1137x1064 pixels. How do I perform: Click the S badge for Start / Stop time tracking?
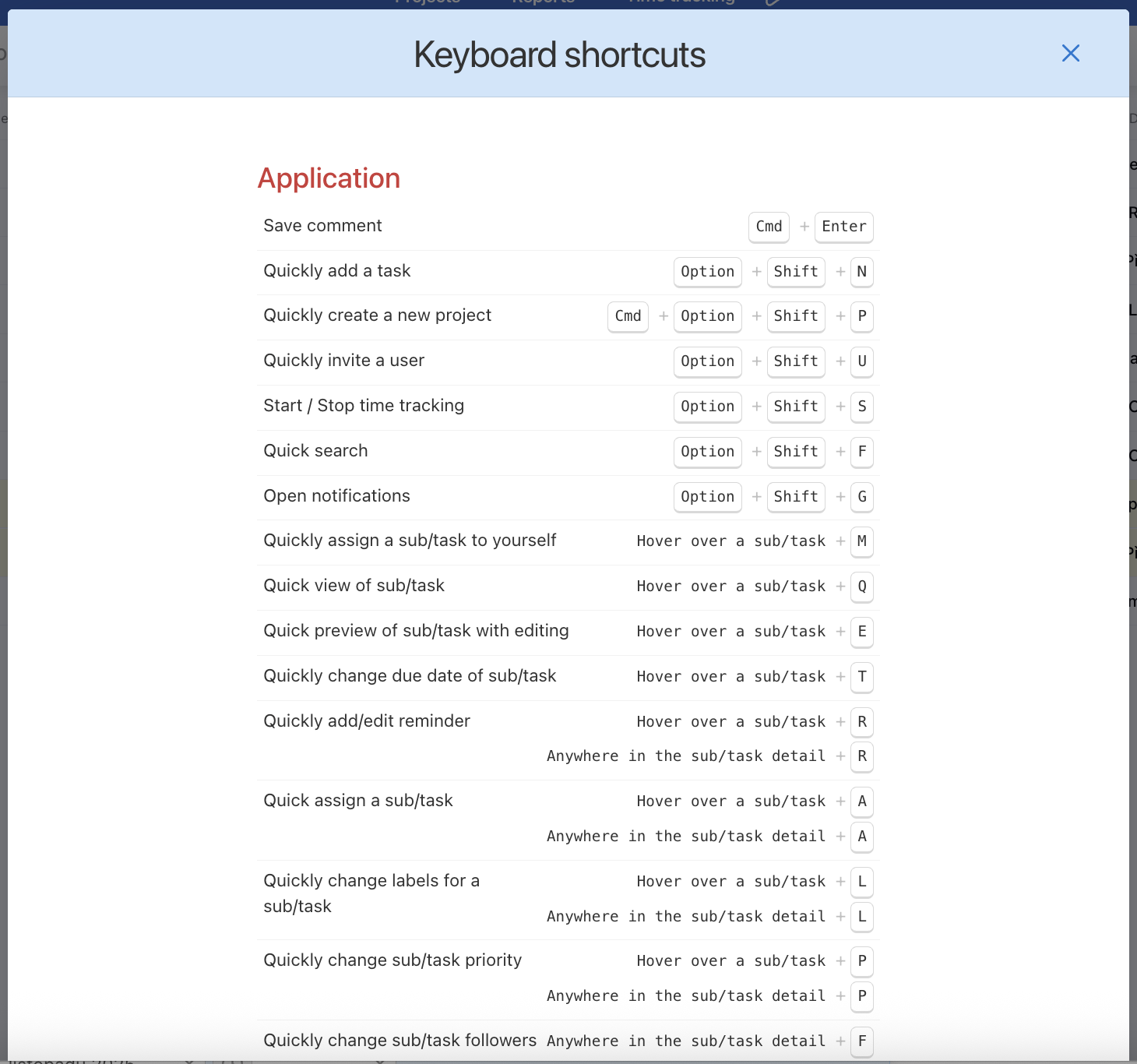point(861,407)
